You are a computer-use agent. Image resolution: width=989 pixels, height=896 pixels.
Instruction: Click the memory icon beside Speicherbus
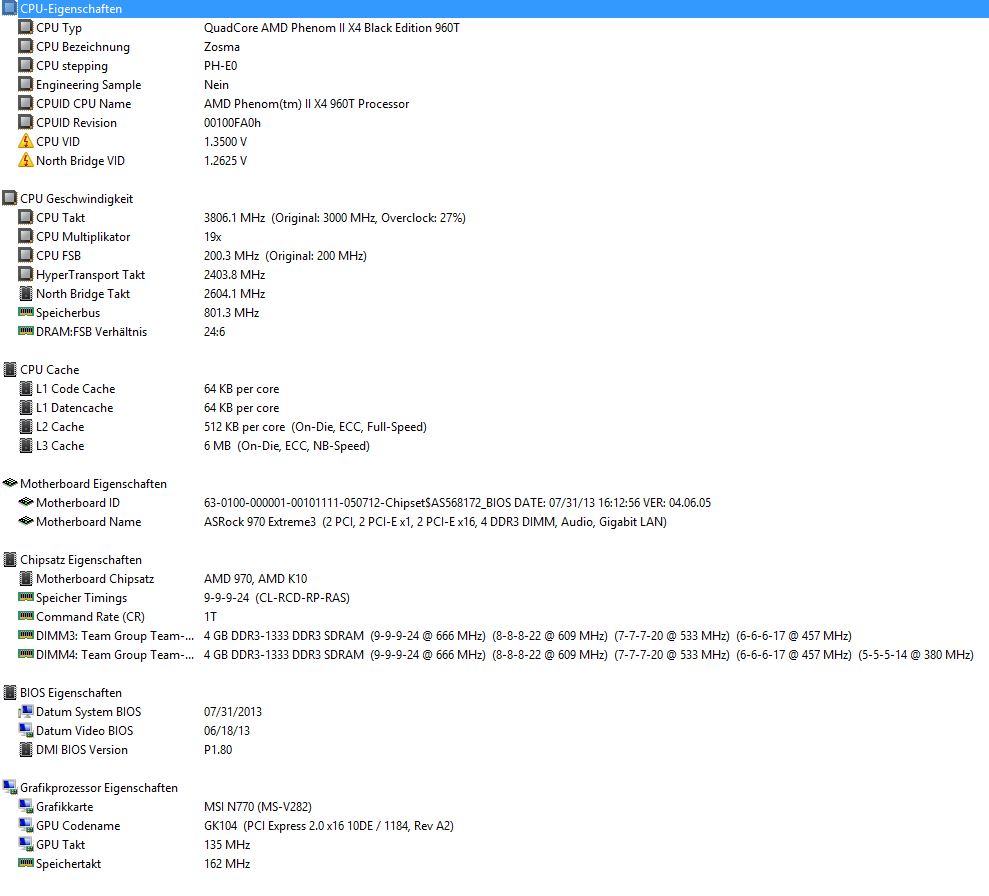(25, 311)
